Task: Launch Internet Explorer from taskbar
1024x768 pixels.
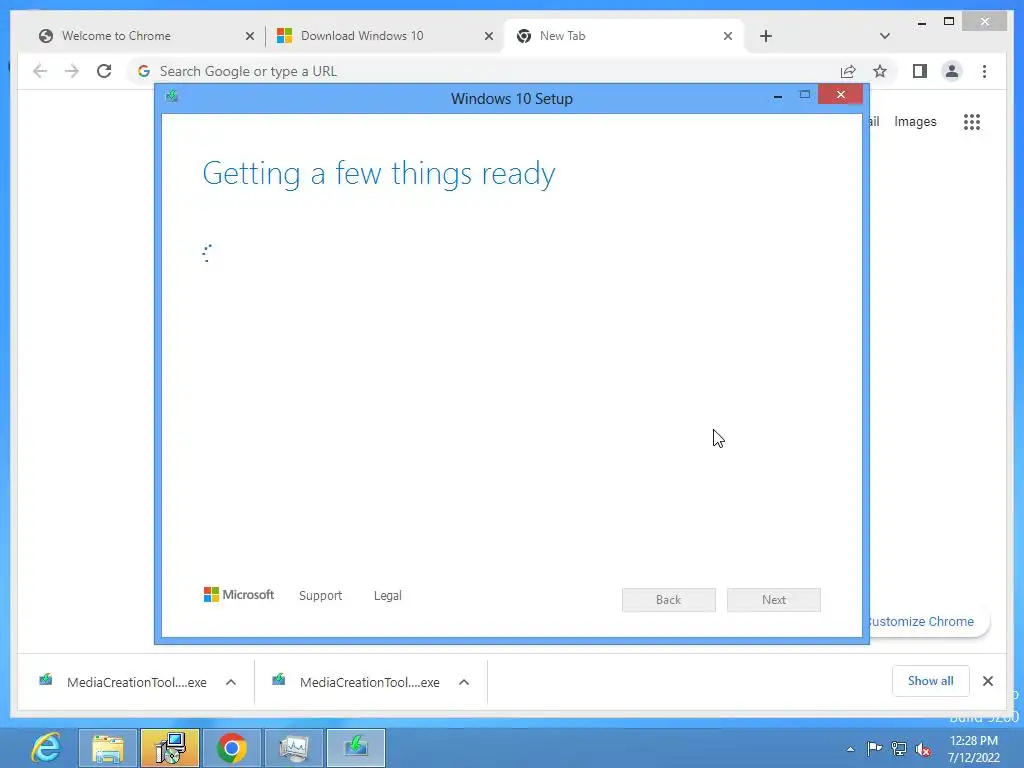Action: (x=46, y=748)
